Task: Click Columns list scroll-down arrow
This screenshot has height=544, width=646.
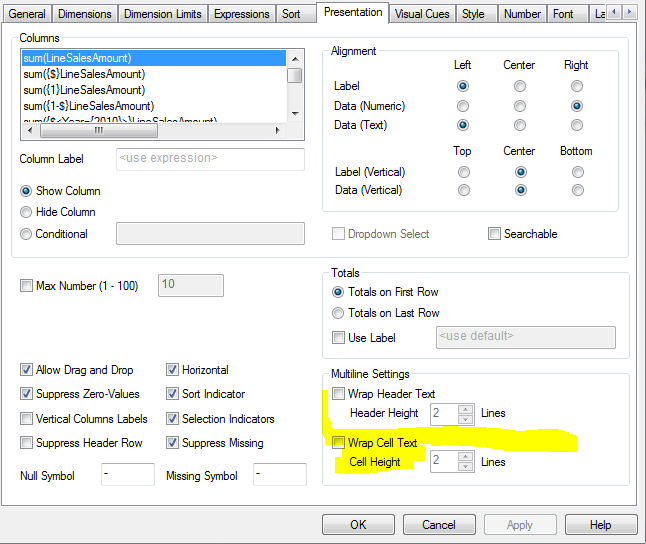Action: [x=295, y=114]
